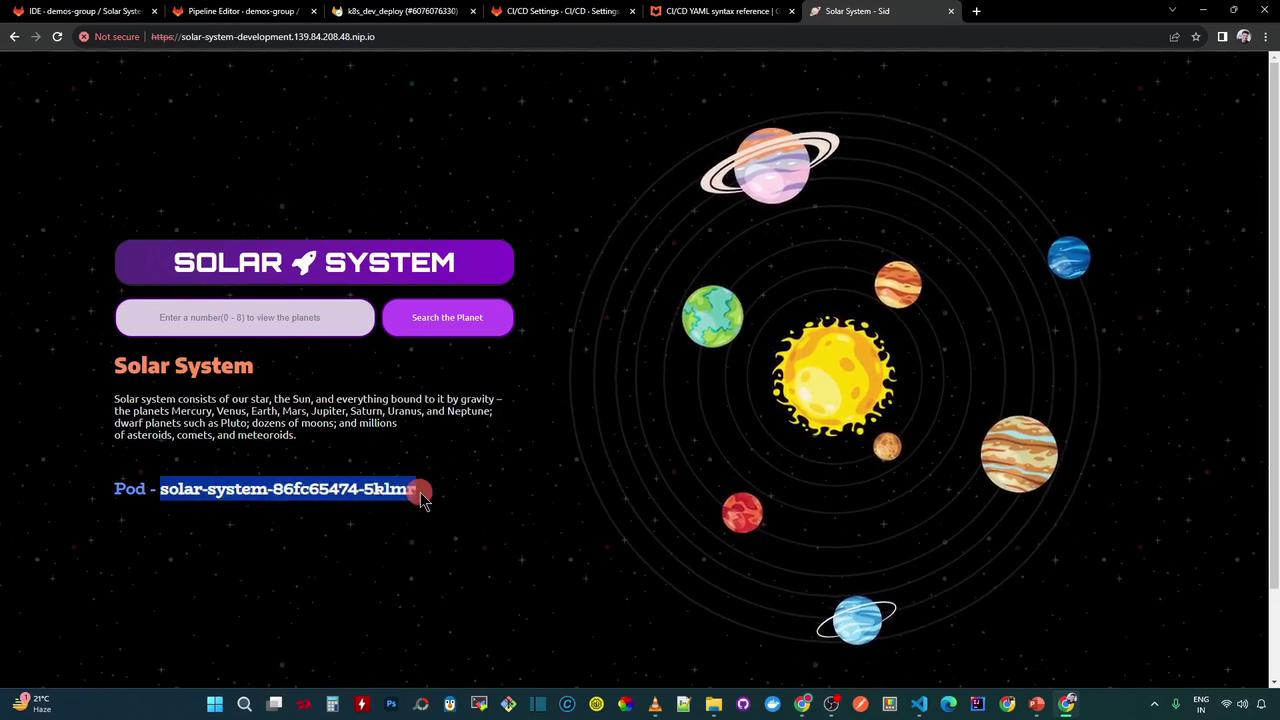Open the share page icon in the address bar
1280x720 pixels.
[x=1174, y=37]
